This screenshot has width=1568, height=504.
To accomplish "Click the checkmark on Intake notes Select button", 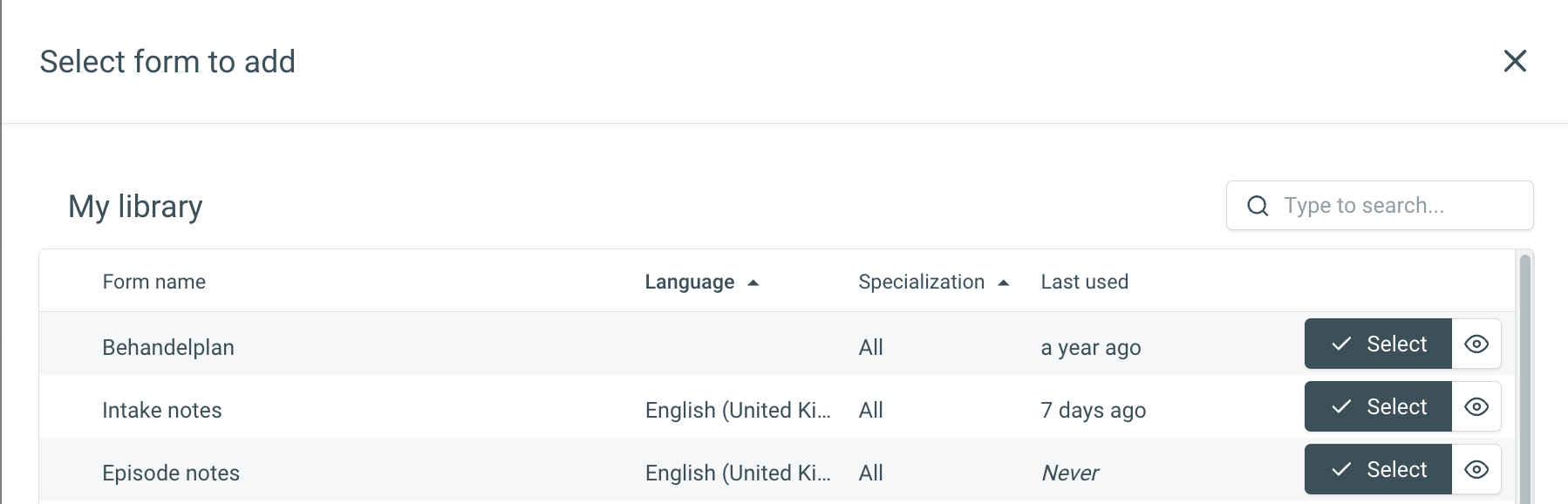I will point(1341,406).
